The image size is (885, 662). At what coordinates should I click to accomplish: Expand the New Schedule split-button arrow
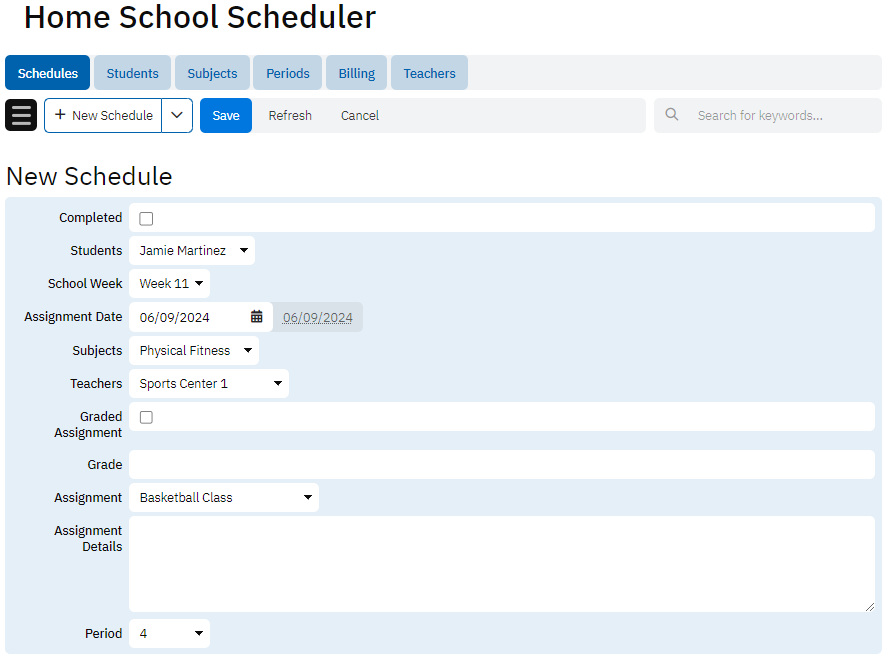(177, 115)
